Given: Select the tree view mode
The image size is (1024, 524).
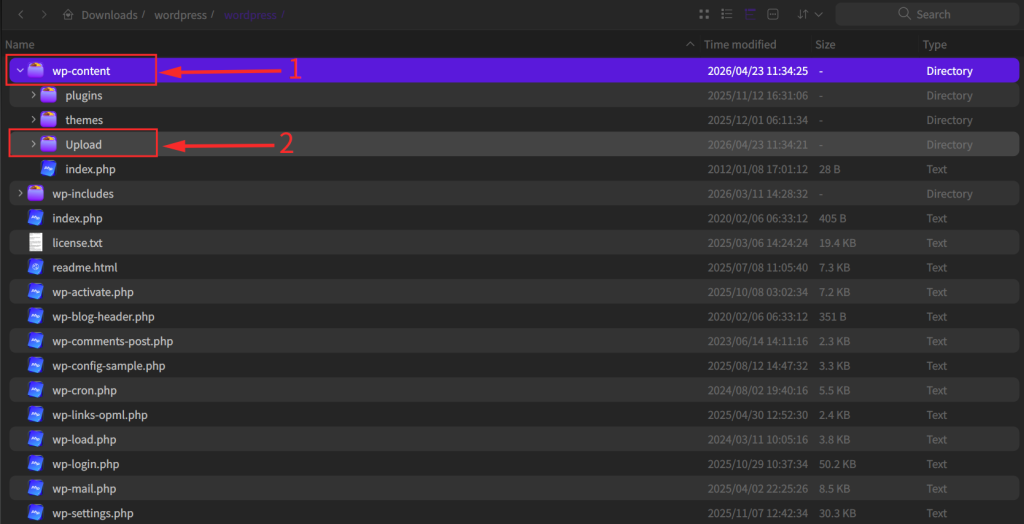Looking at the screenshot, I should [750, 14].
